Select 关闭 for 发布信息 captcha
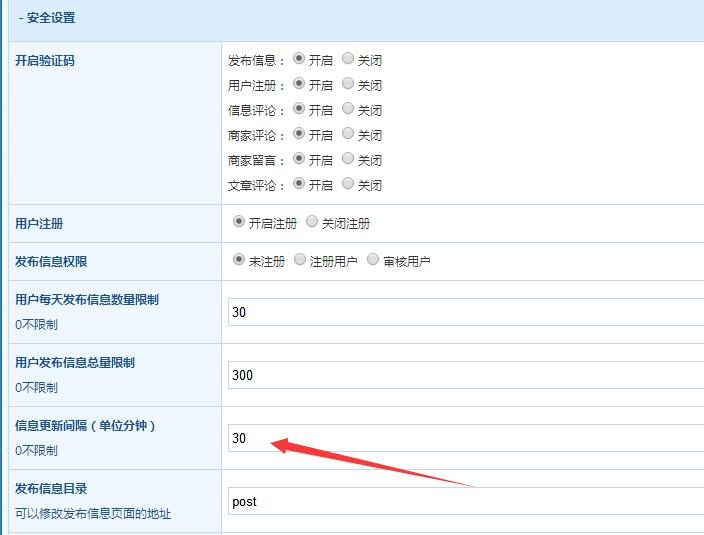Viewport: 704px width, 535px height. click(348, 59)
